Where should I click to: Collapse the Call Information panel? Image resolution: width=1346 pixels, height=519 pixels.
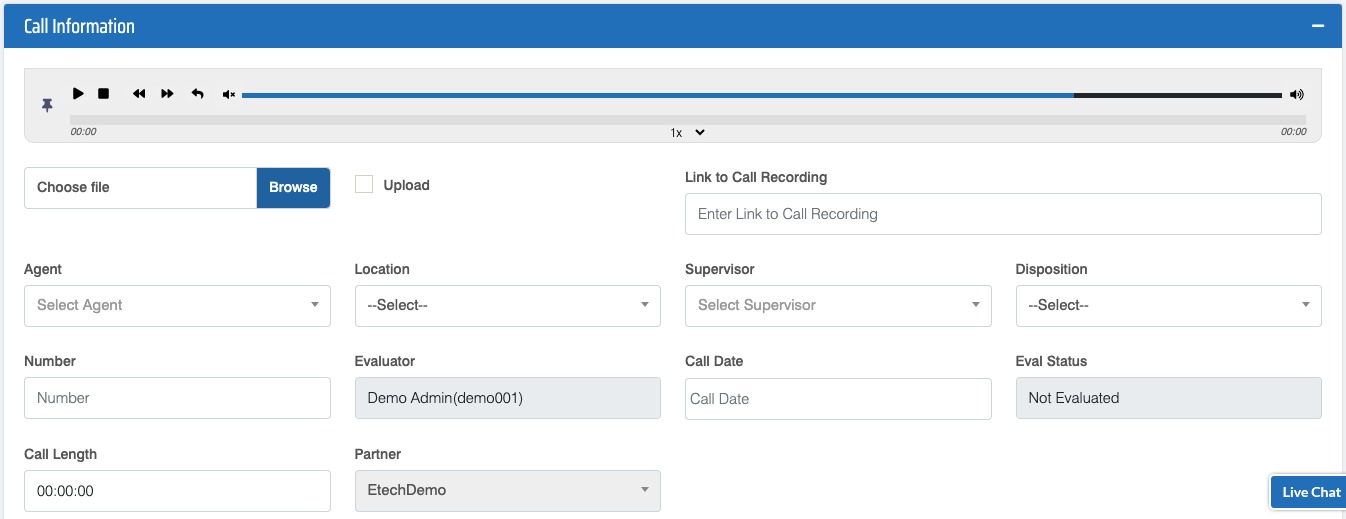point(1318,27)
